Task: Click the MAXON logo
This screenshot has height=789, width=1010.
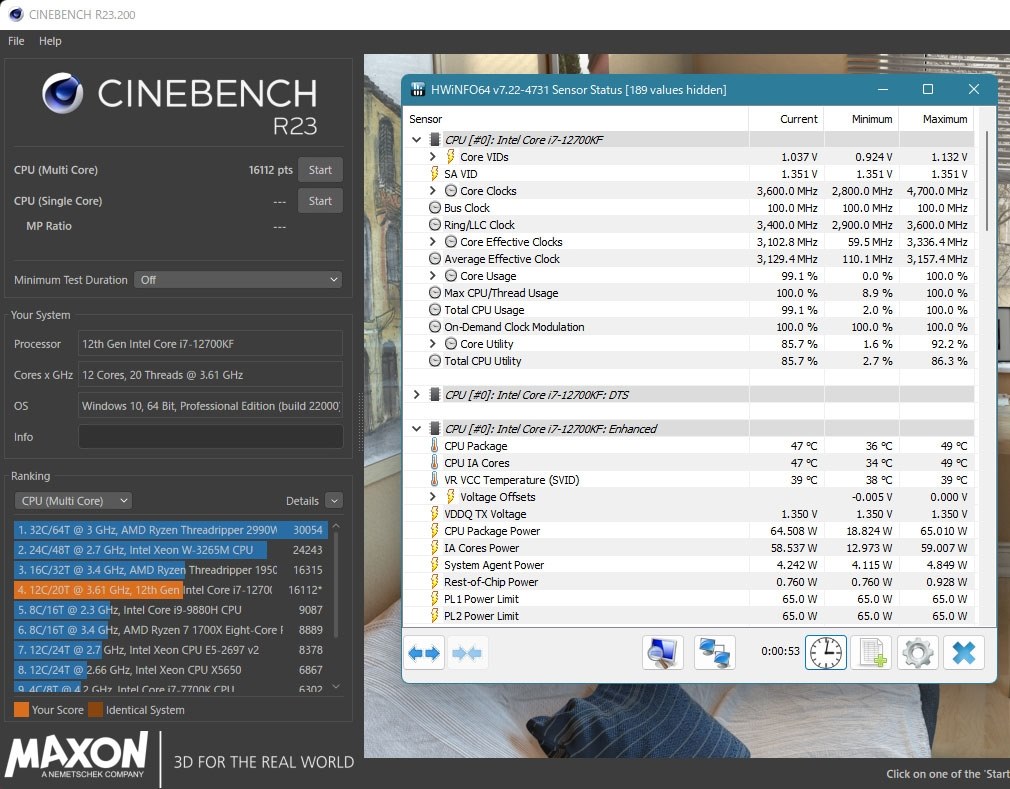Action: 77,754
